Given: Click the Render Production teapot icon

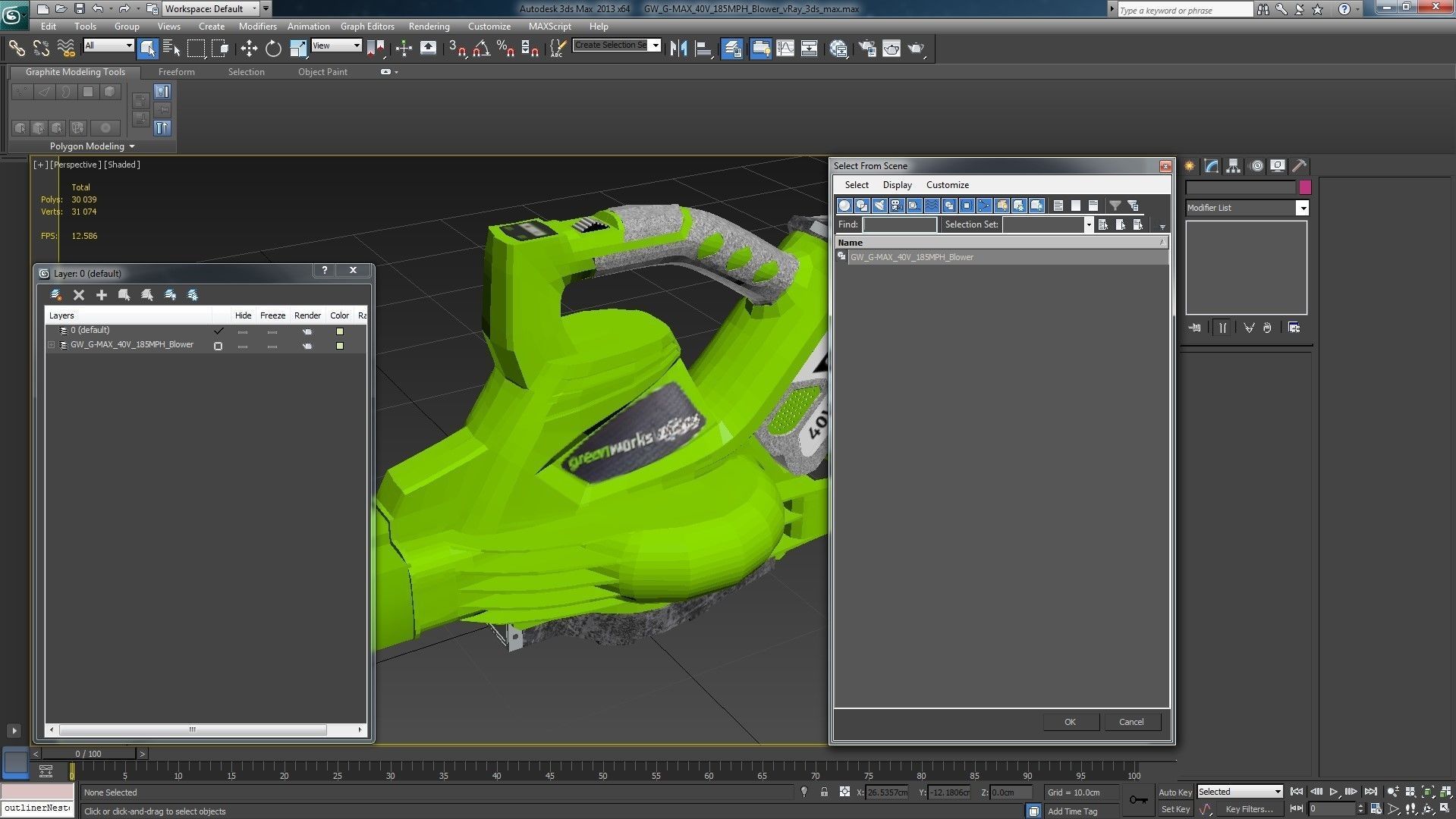Looking at the screenshot, I should click(x=917, y=49).
